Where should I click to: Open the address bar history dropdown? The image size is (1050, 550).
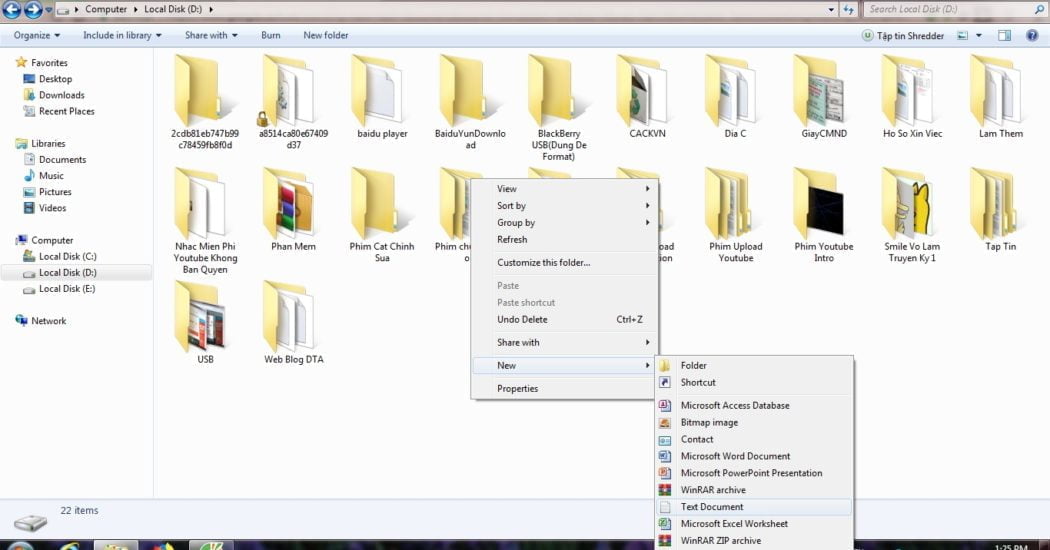(x=831, y=9)
